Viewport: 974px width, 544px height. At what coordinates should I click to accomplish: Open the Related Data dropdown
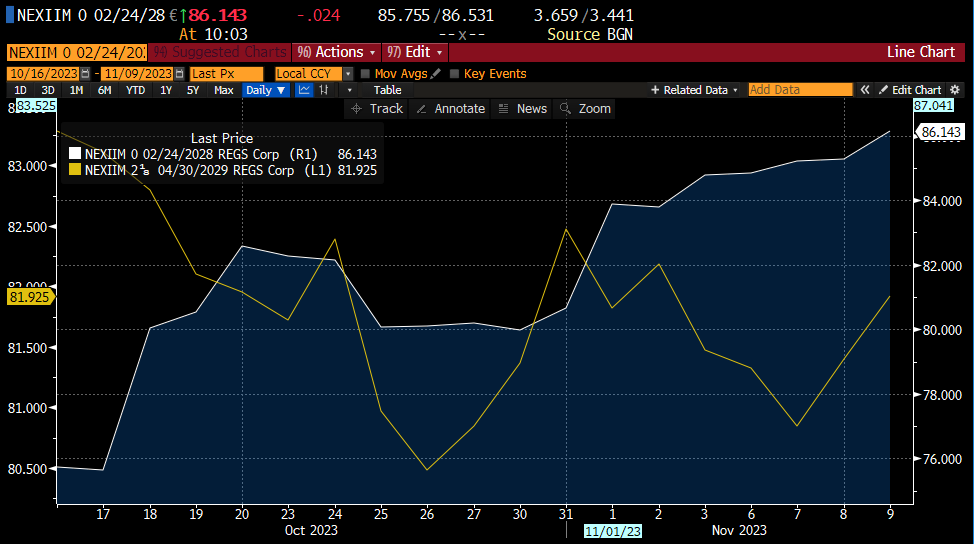[x=695, y=90]
